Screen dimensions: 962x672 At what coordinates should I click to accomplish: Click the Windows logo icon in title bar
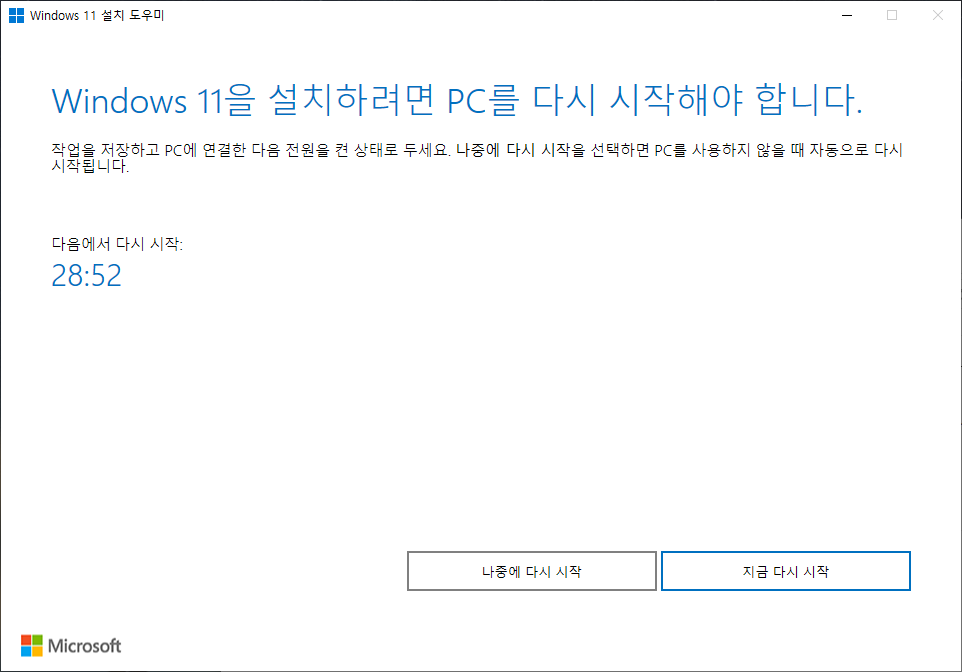pos(17,15)
